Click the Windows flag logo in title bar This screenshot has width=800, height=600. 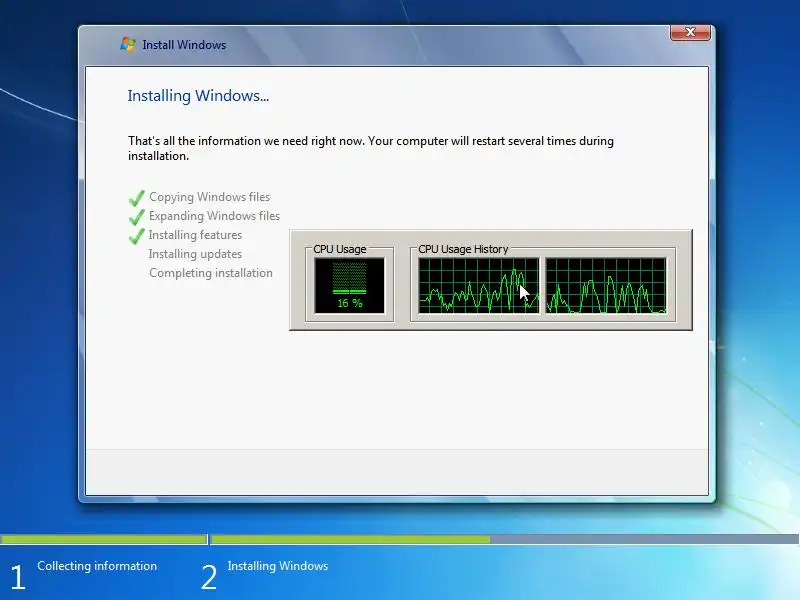click(x=128, y=44)
